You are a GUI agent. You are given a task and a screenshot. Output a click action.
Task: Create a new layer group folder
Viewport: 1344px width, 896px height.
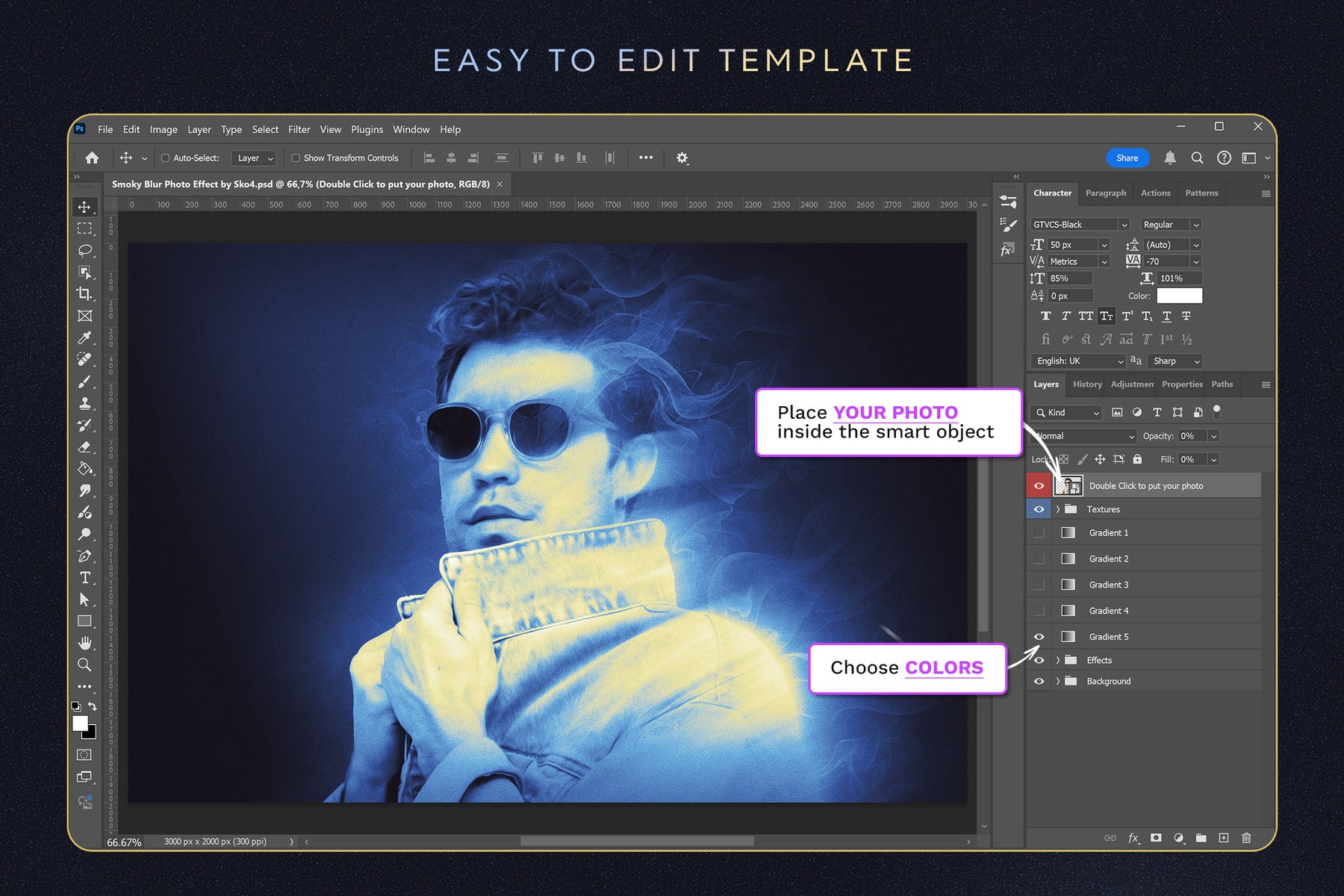click(x=1201, y=838)
